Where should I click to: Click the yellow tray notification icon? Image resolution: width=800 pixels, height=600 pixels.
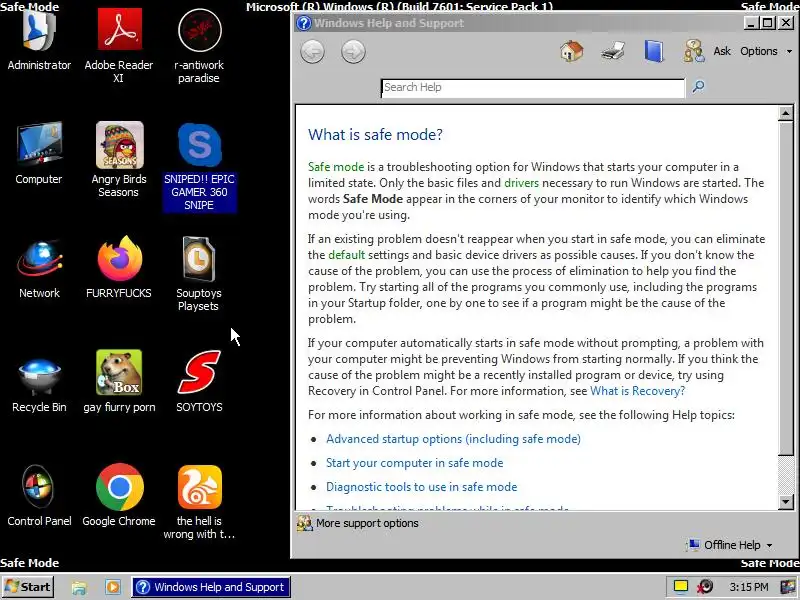[x=681, y=586]
